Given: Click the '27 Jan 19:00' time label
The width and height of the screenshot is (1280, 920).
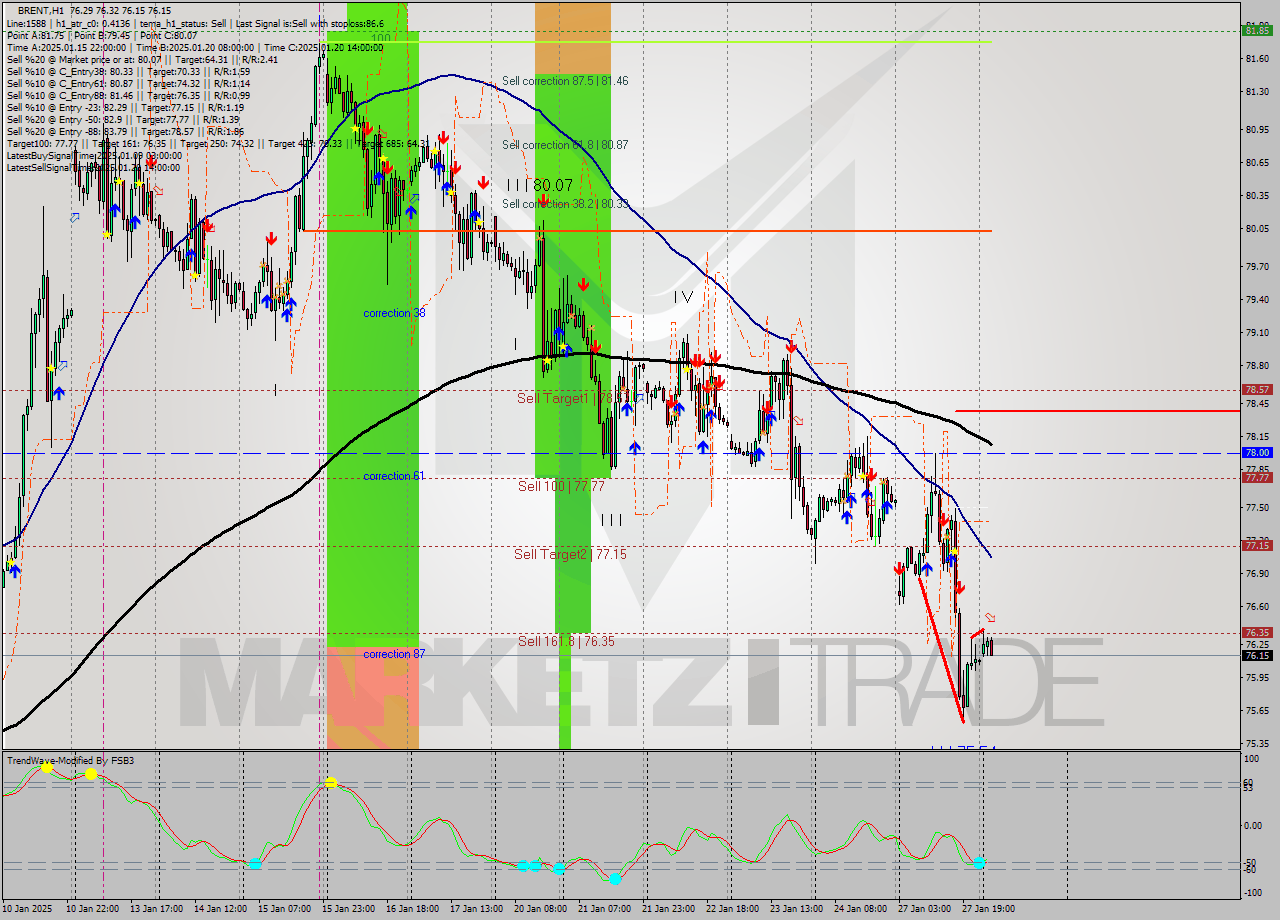Looking at the screenshot, I should click(x=990, y=909).
